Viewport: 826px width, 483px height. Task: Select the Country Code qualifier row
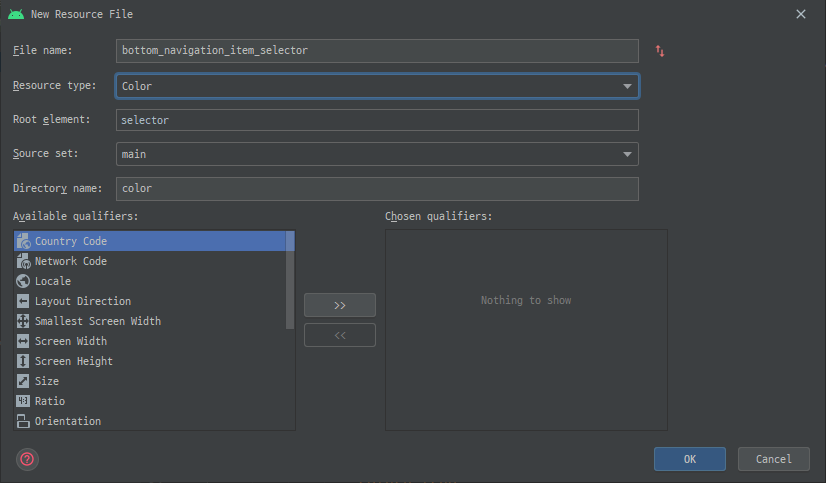150,241
